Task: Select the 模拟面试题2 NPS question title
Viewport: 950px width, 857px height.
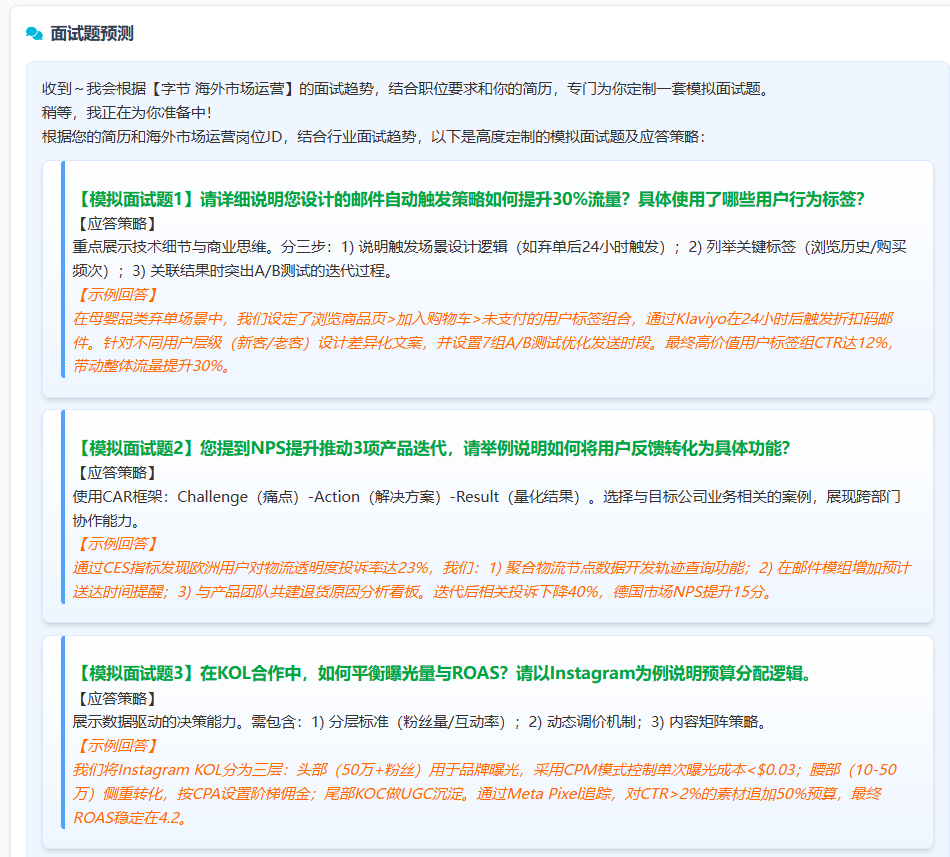Action: click(x=432, y=448)
